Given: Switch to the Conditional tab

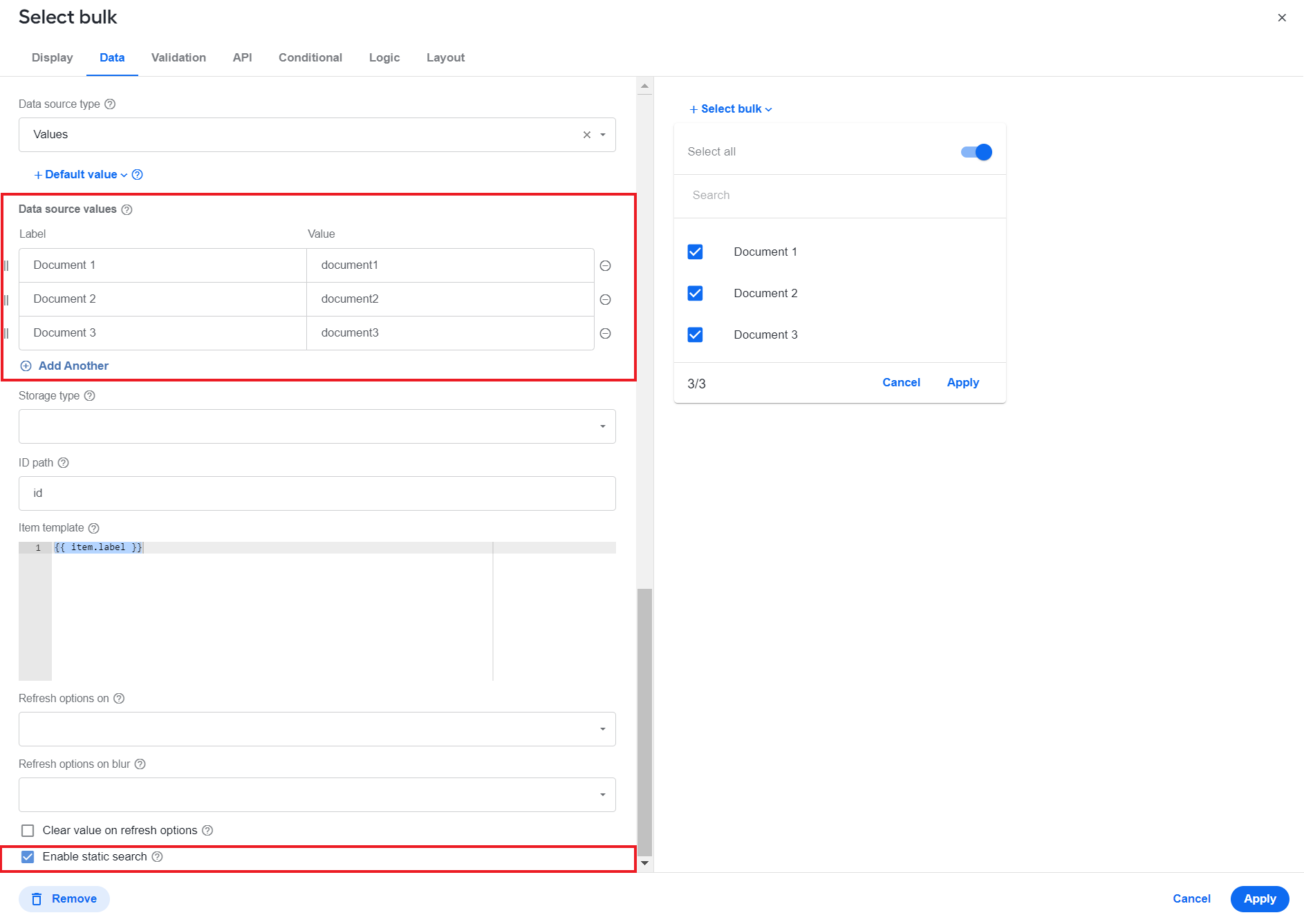Looking at the screenshot, I should point(310,58).
